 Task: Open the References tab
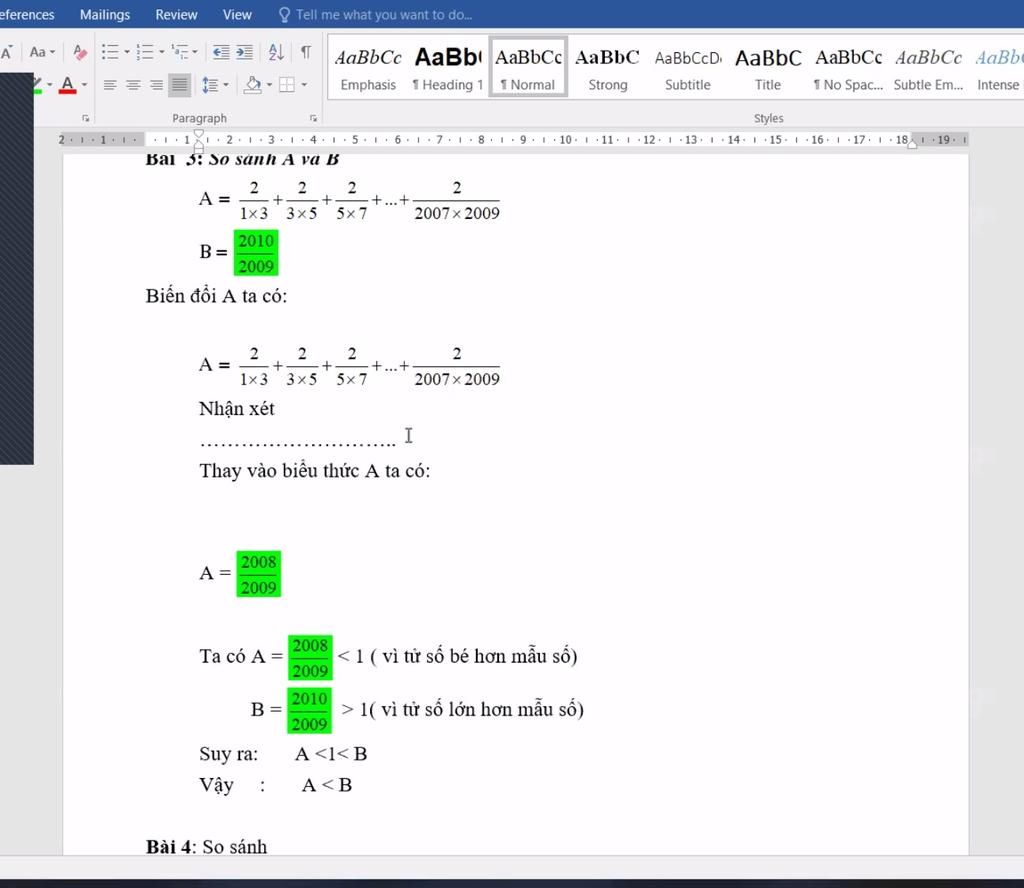pyautogui.click(x=27, y=14)
